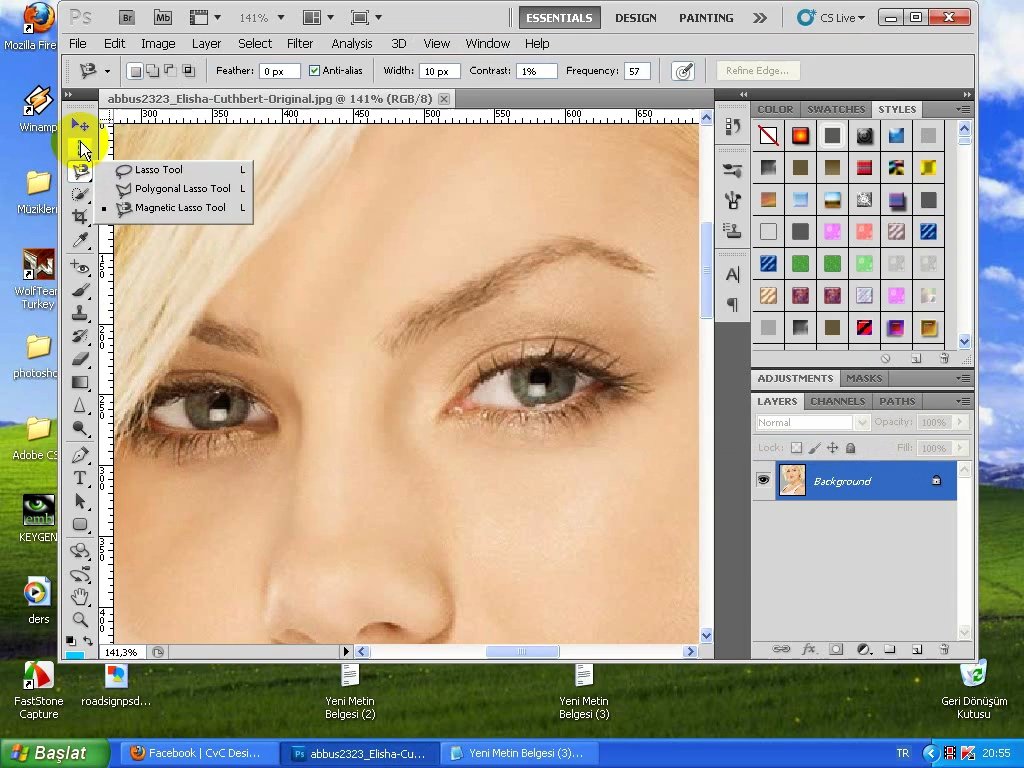Open the Filter menu
The height and width of the screenshot is (768, 1024).
[x=300, y=43]
